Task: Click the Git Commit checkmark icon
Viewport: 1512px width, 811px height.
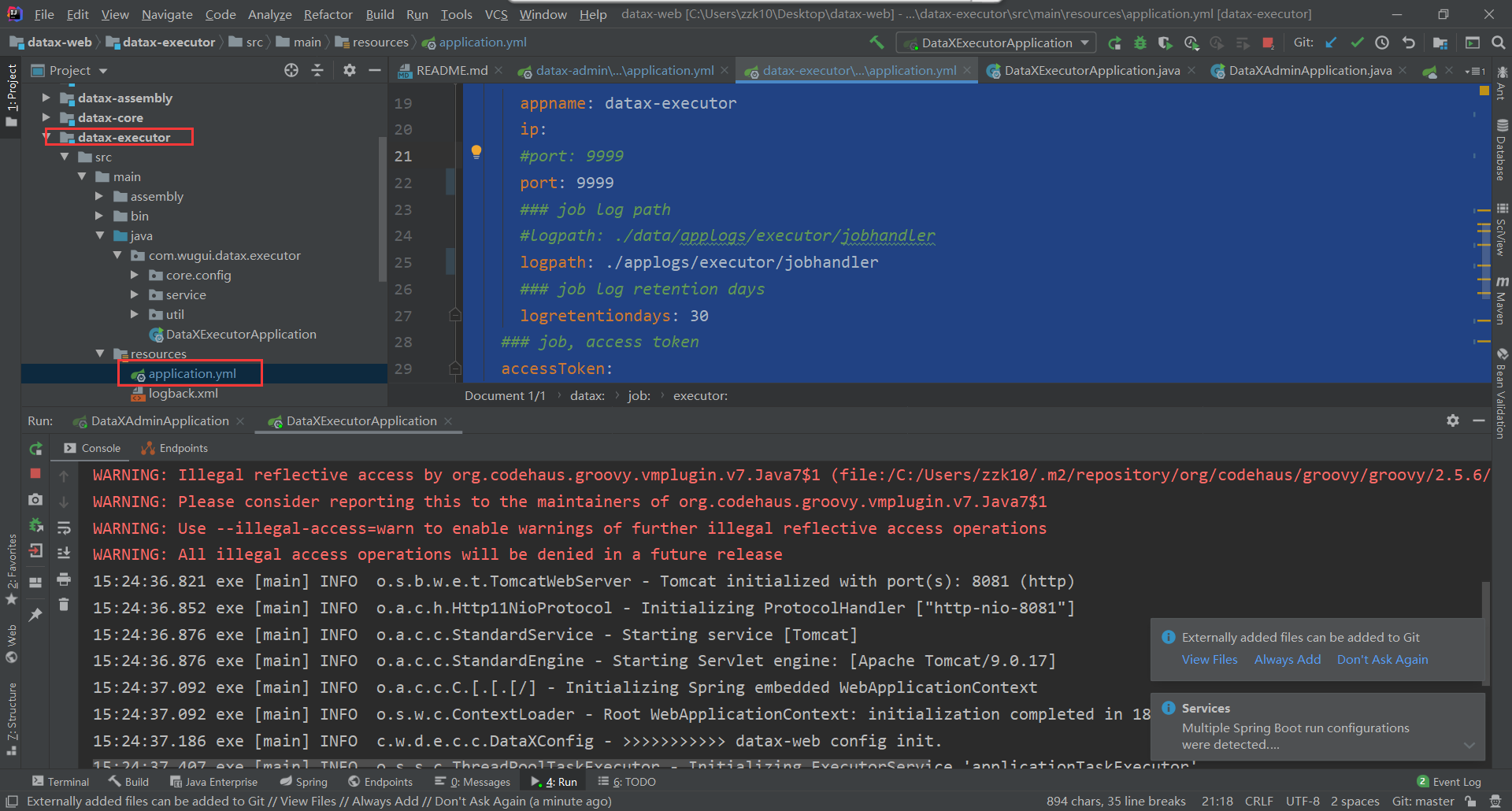Action: tap(1357, 43)
